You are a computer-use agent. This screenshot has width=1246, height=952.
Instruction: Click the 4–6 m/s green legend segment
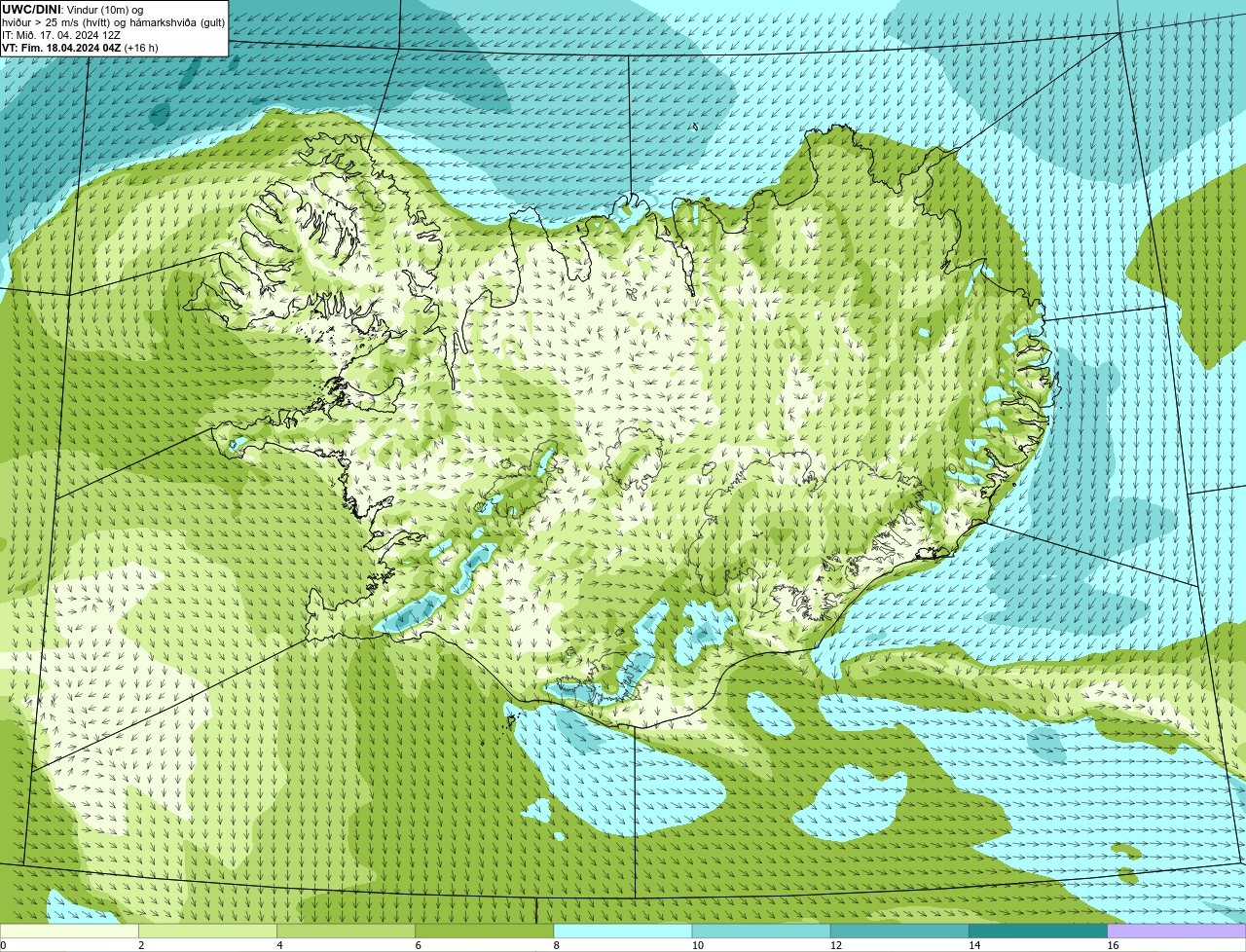point(346,932)
